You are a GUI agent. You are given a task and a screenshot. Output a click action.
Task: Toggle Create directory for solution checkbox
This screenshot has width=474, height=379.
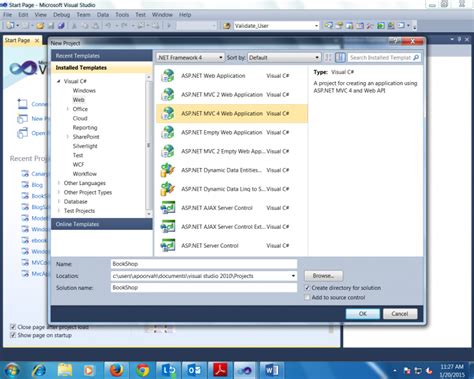click(x=307, y=288)
